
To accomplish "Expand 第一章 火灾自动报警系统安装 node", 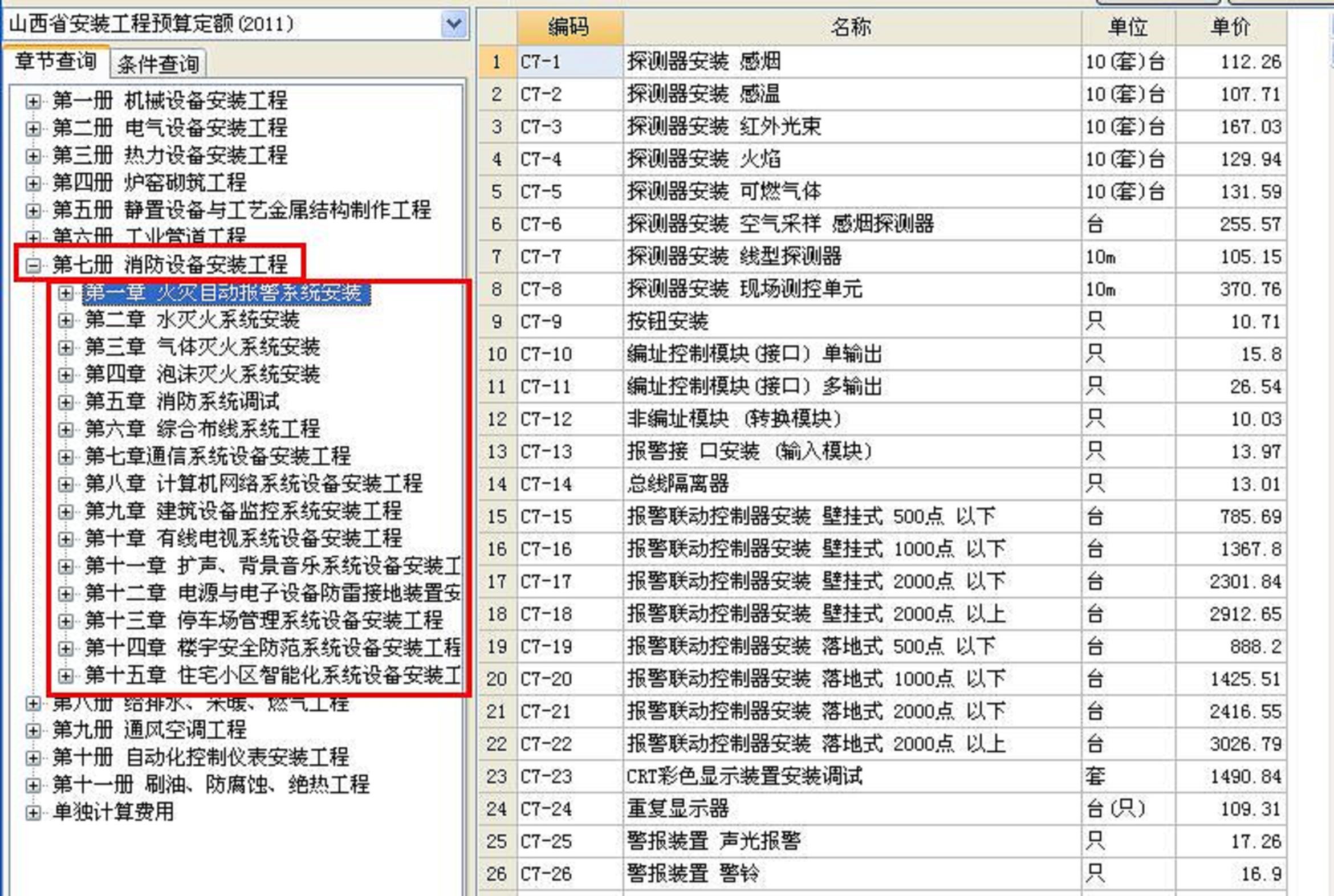I will pyautogui.click(x=66, y=293).
